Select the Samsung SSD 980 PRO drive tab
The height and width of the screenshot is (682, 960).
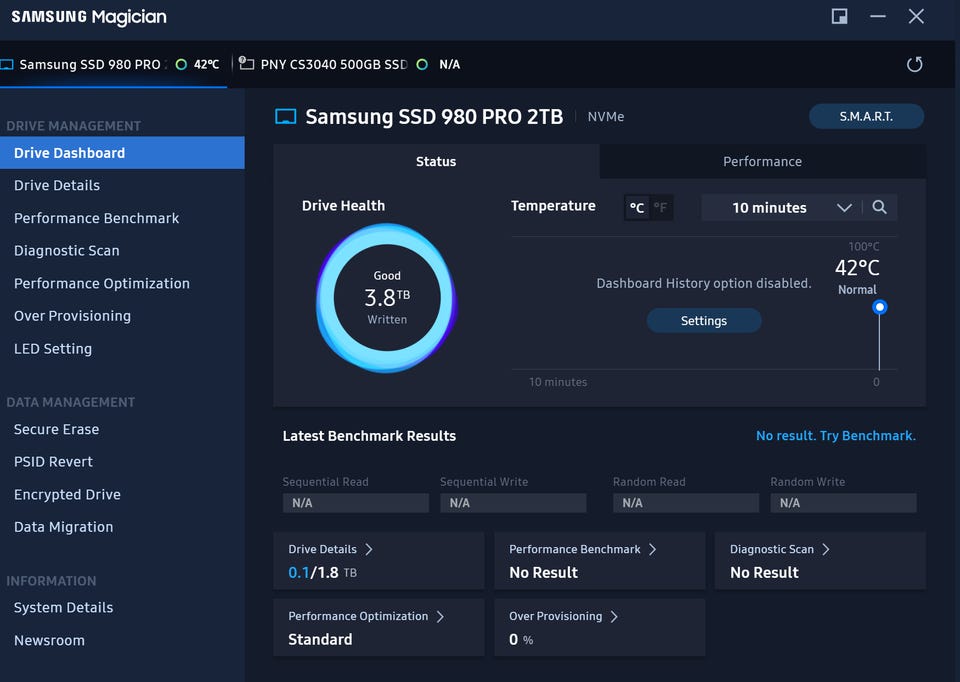(113, 64)
